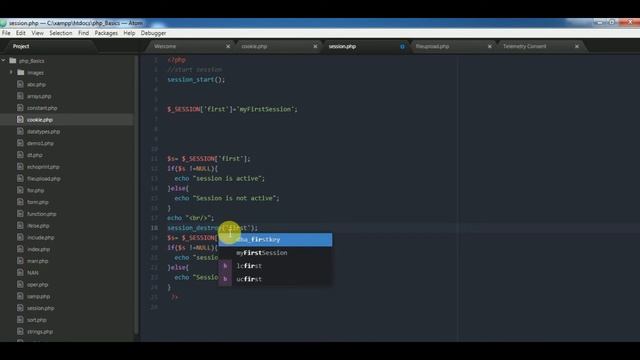Click the modified dot on session.php tab
Image resolution: width=640 pixels, height=360 pixels.
pos(402,47)
